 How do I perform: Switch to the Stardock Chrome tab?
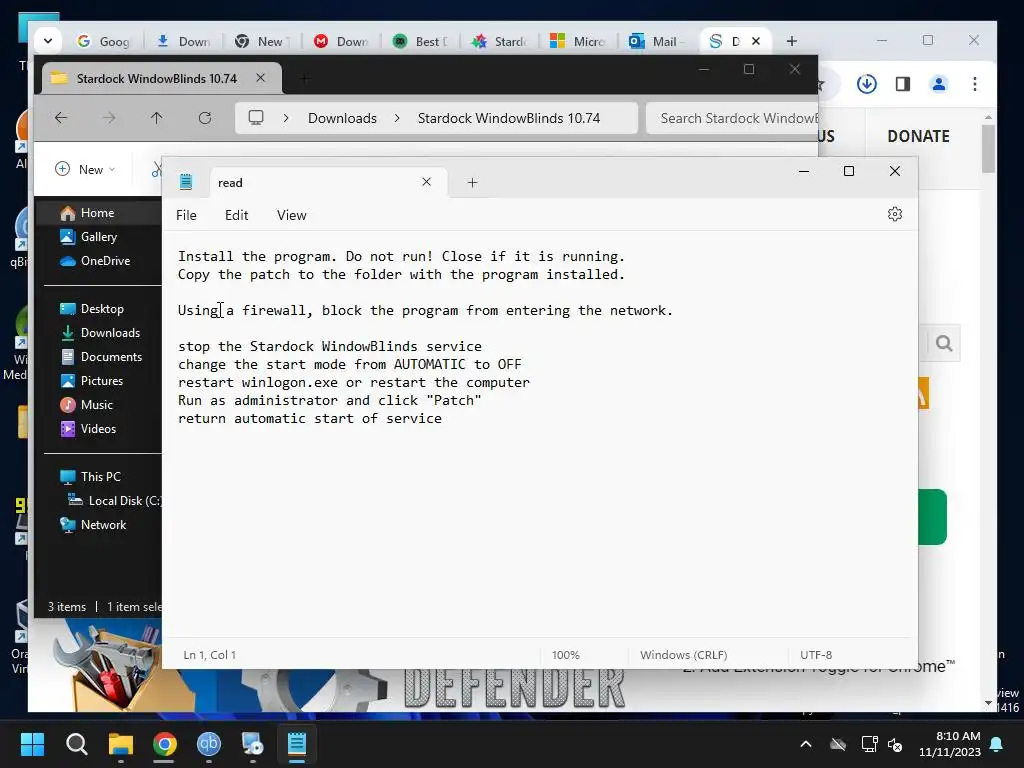tap(500, 41)
